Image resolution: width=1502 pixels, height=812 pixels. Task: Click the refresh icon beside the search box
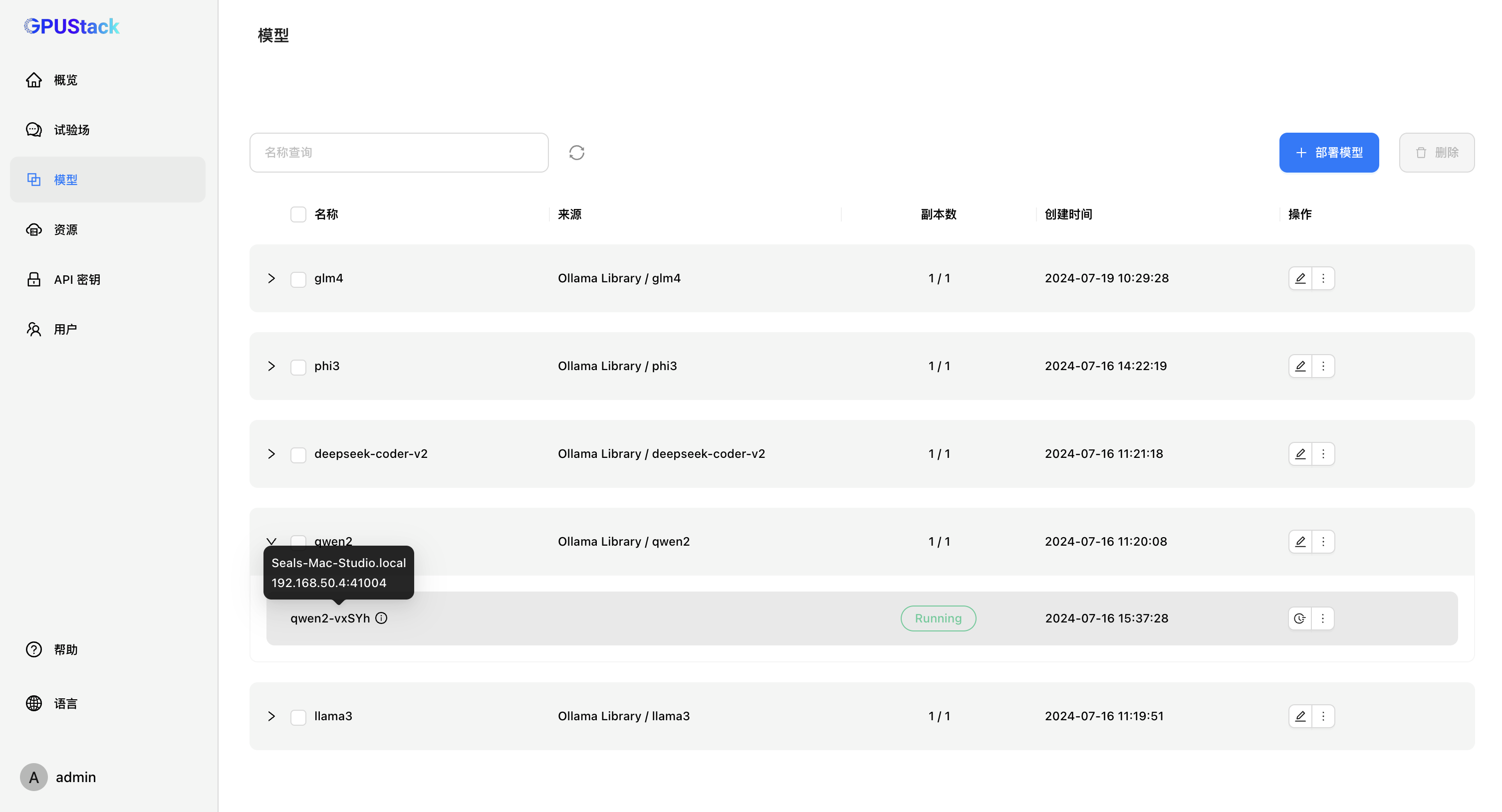pos(576,152)
